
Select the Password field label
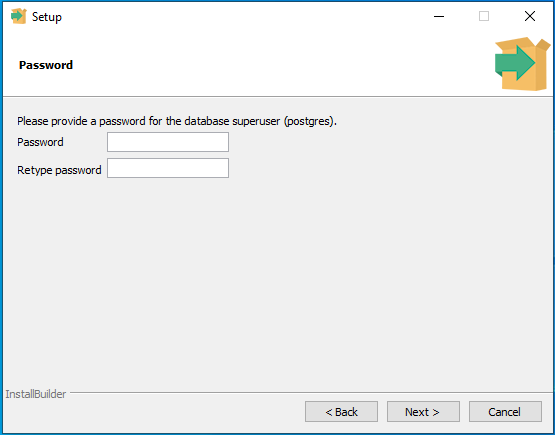tap(40, 142)
